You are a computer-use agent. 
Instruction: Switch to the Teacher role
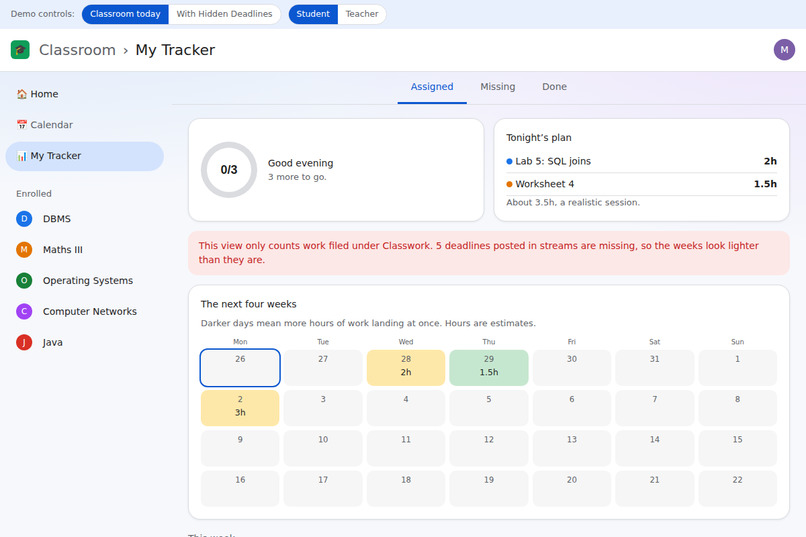tap(361, 14)
